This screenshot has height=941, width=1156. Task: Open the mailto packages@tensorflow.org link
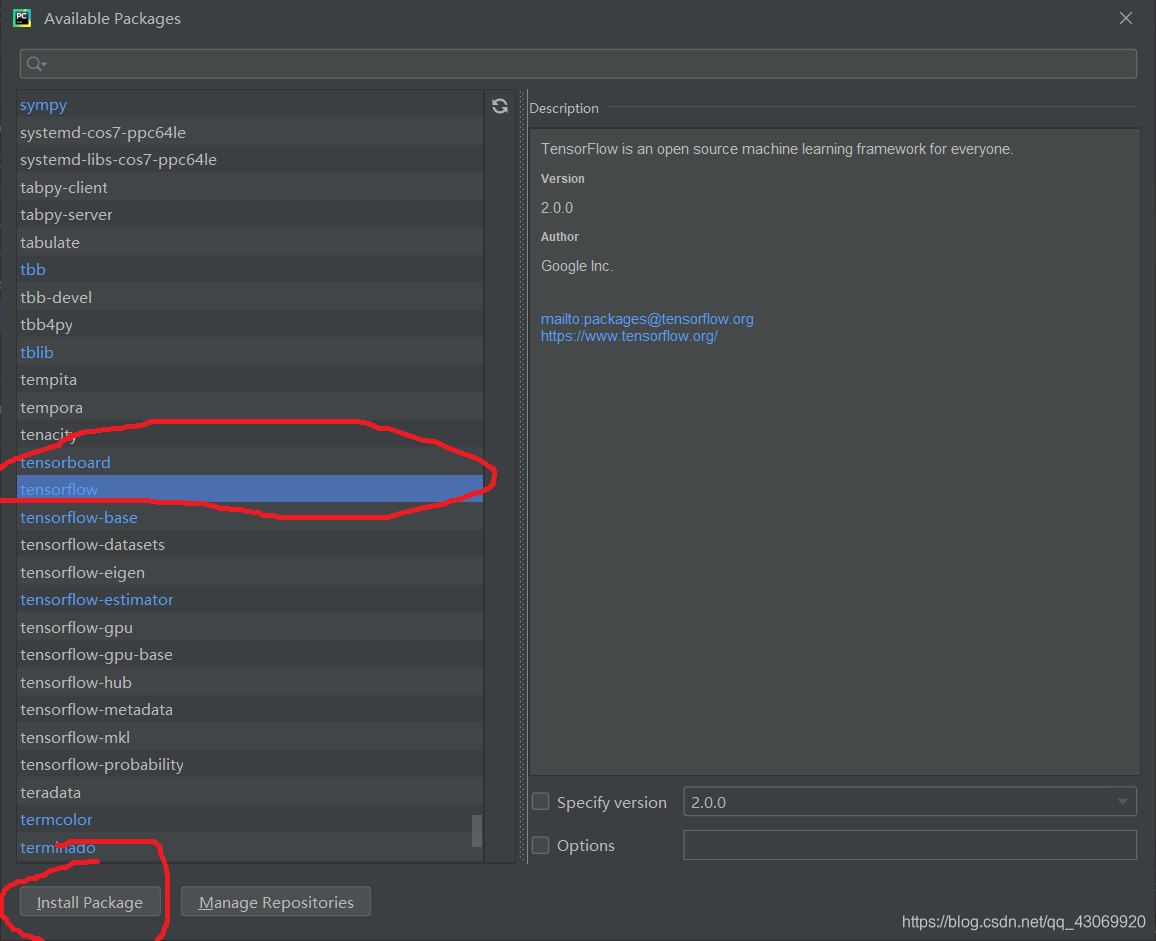pos(647,319)
